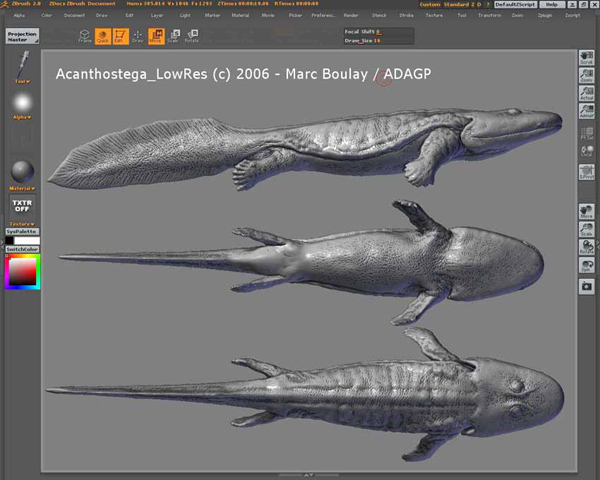Open the Draw menu
The image size is (600, 480).
click(102, 15)
